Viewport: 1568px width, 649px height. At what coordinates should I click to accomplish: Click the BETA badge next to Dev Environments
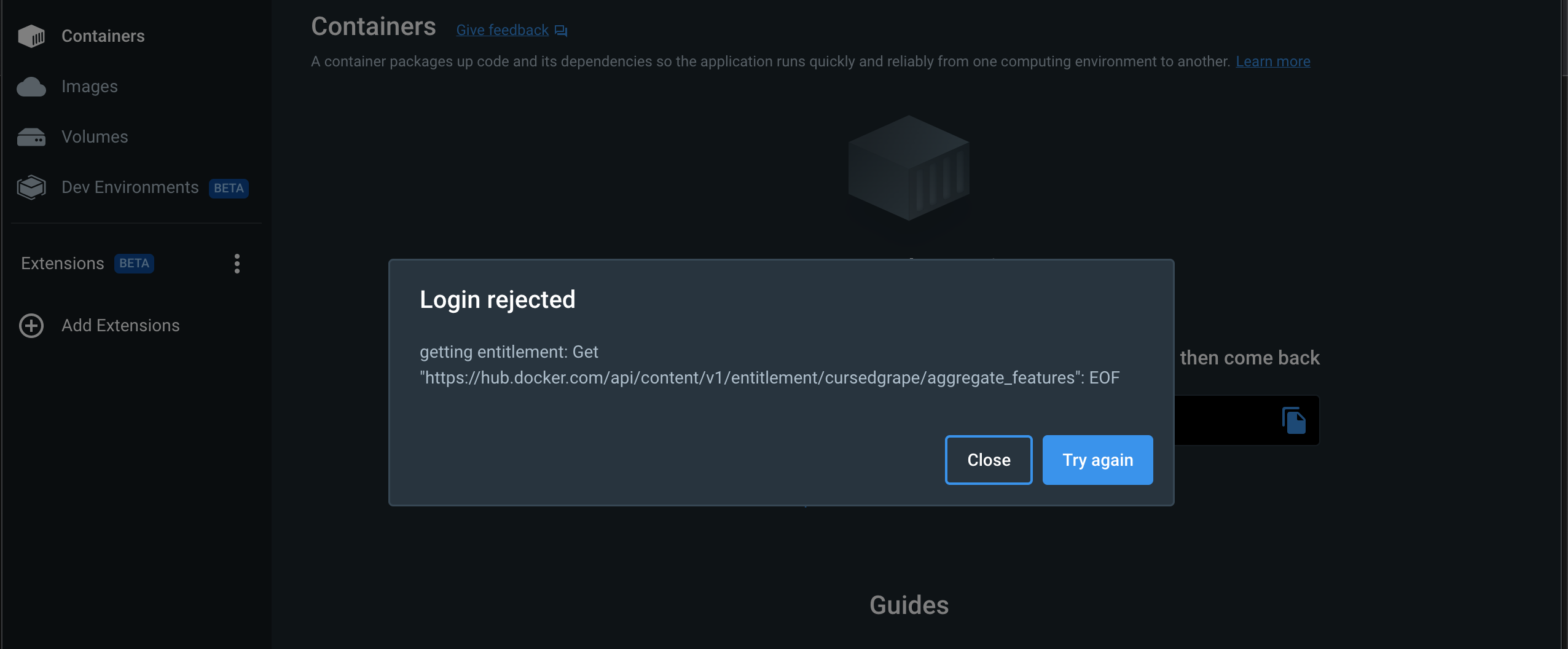point(229,188)
